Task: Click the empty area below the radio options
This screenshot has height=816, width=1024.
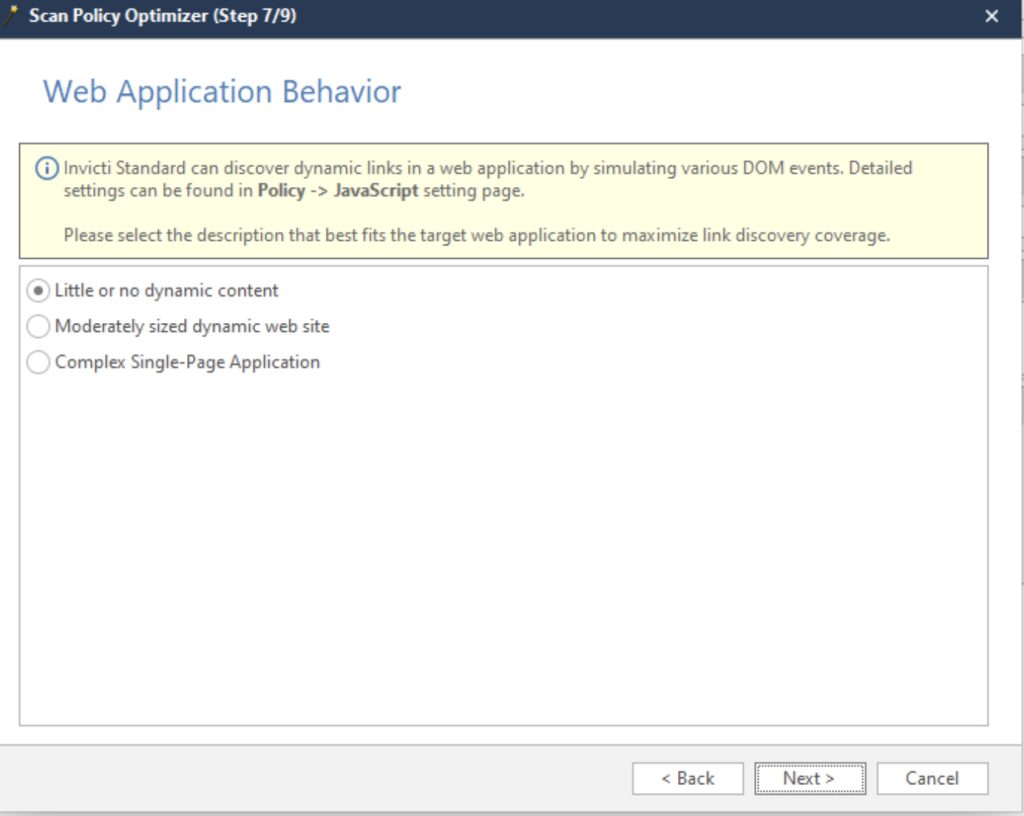Action: (500, 550)
